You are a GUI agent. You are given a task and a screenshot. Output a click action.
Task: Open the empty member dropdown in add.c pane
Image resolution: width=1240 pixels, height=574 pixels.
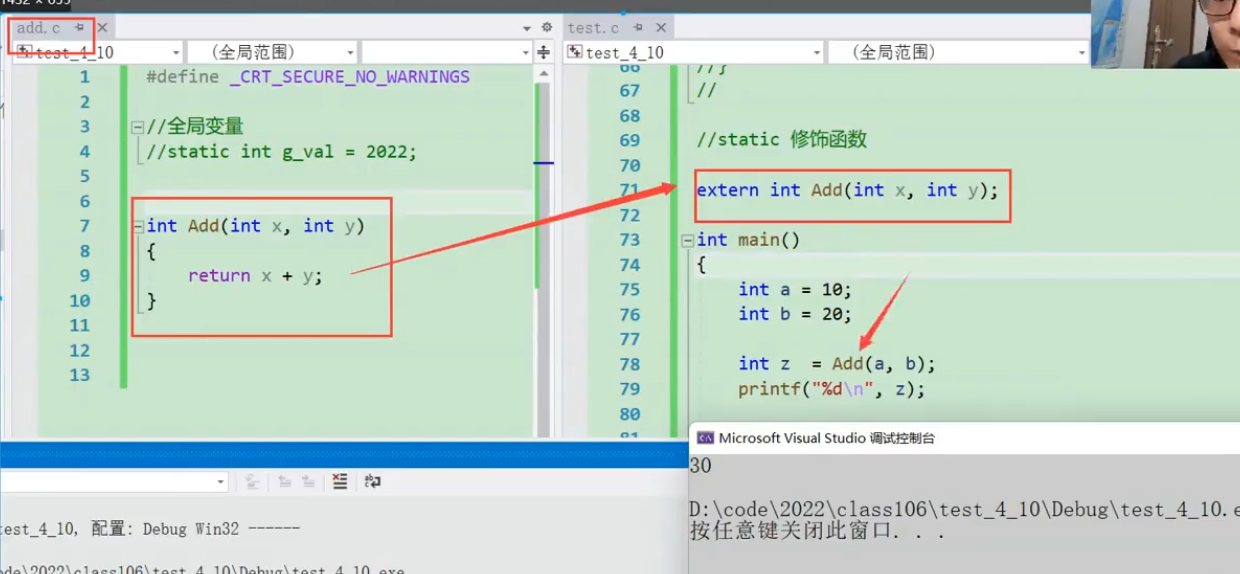pos(447,52)
